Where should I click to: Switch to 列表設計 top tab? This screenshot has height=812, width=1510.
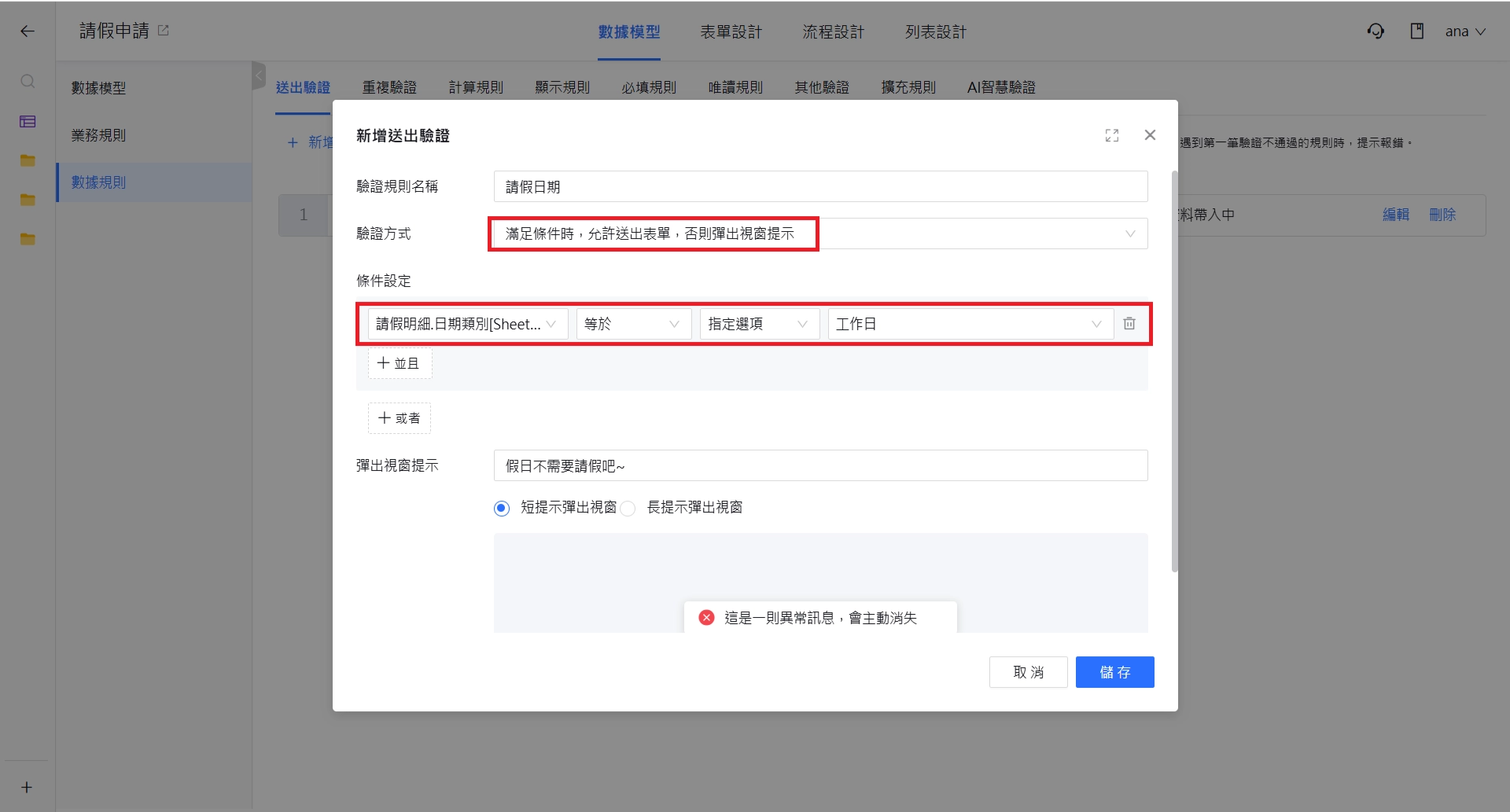(936, 32)
